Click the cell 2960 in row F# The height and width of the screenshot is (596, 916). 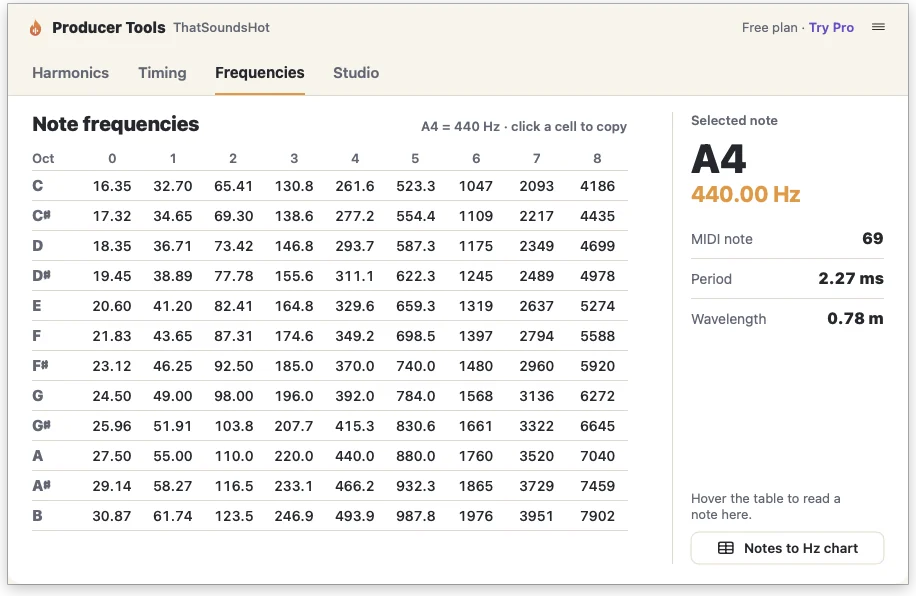(536, 366)
